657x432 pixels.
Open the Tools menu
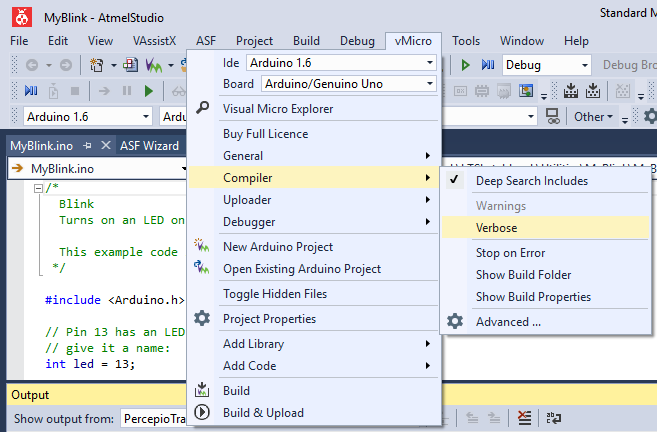point(466,41)
